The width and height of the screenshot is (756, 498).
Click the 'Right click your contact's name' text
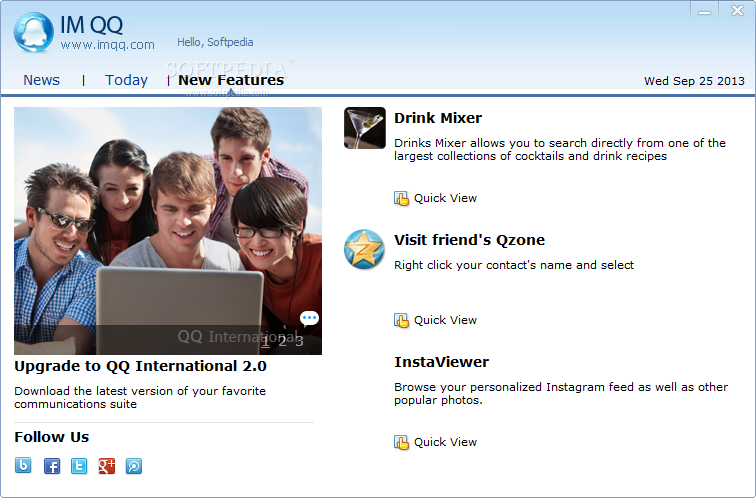(x=514, y=265)
